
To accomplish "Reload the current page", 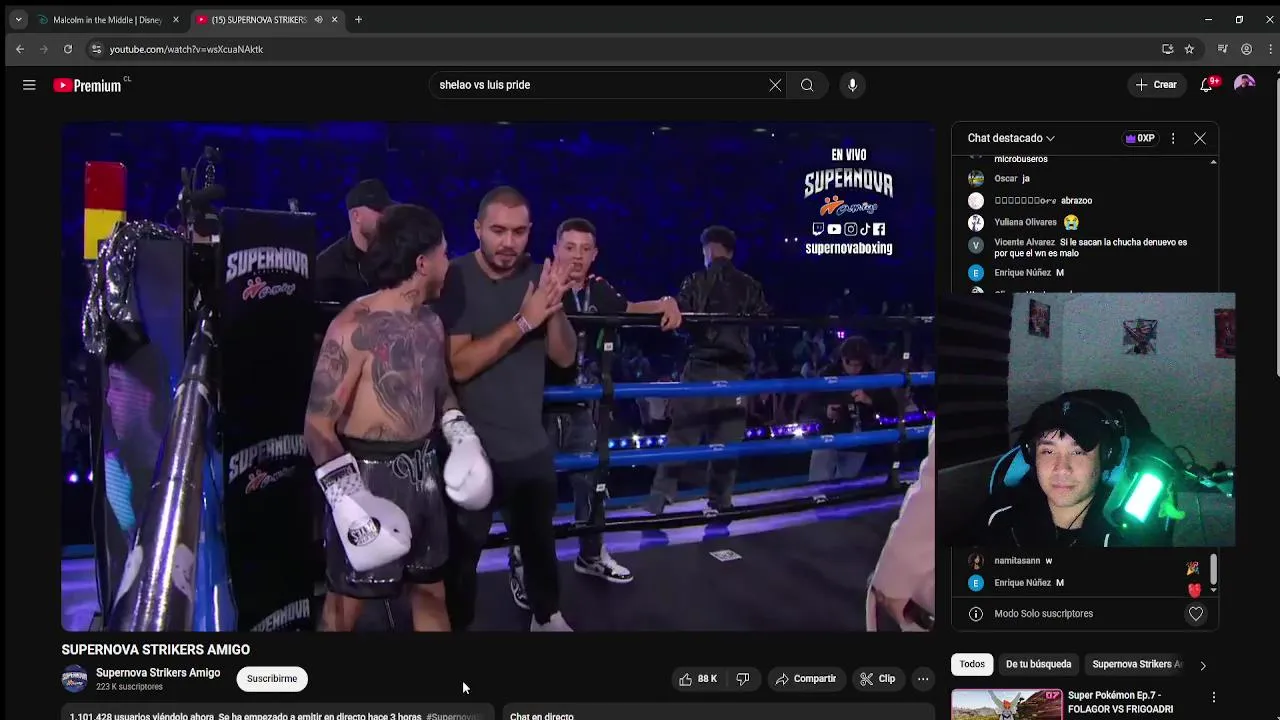I will point(67,49).
